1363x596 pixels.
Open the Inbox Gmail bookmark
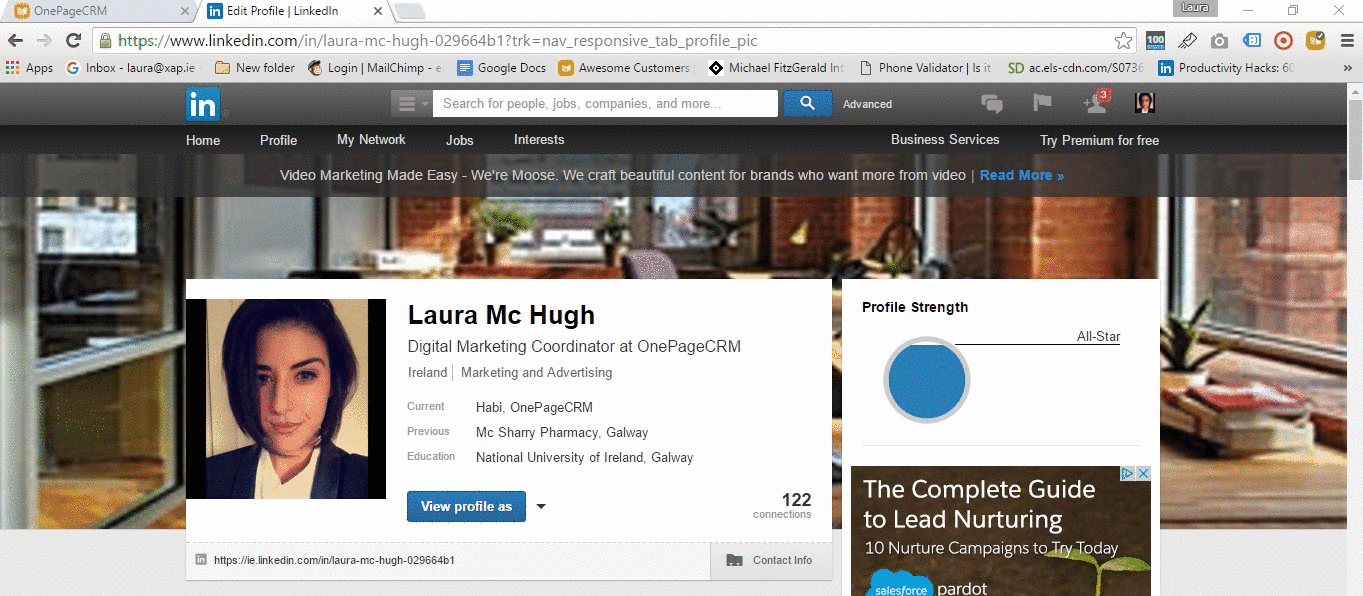[x=130, y=68]
